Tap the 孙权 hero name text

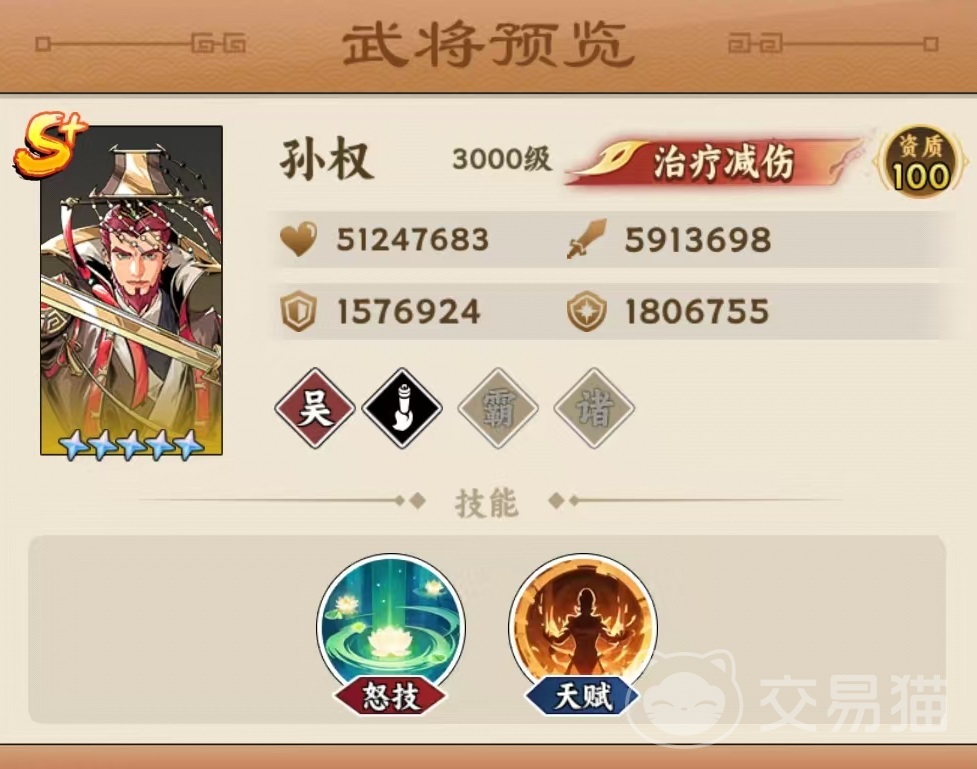(326, 160)
